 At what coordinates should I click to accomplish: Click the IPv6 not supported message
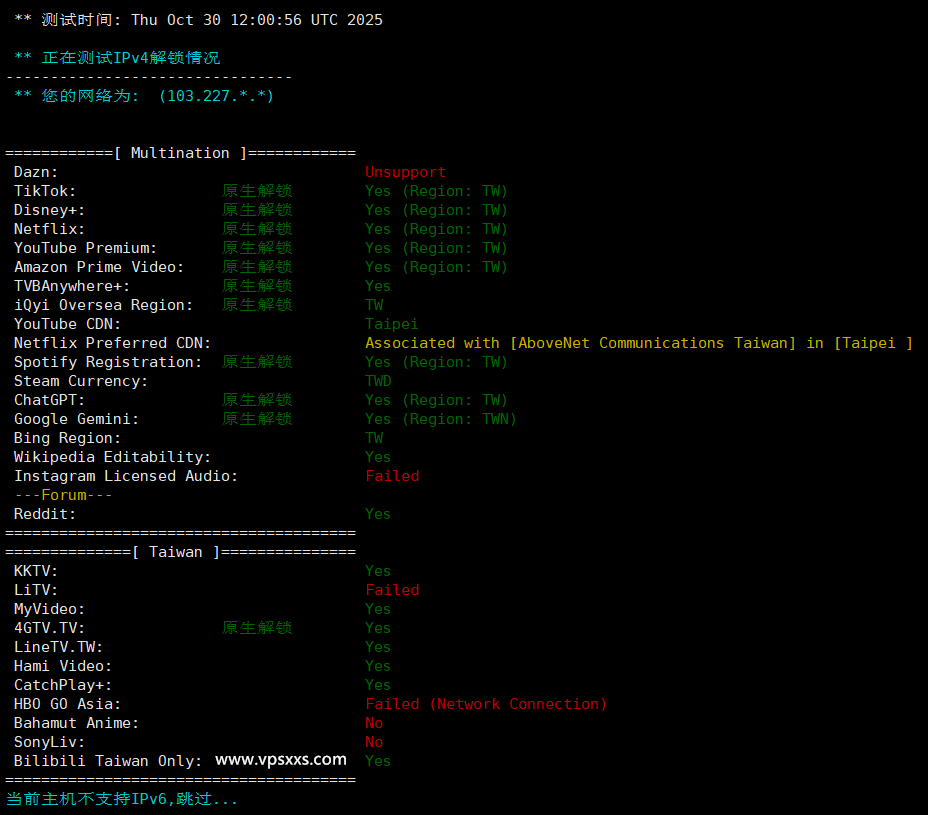coord(122,799)
